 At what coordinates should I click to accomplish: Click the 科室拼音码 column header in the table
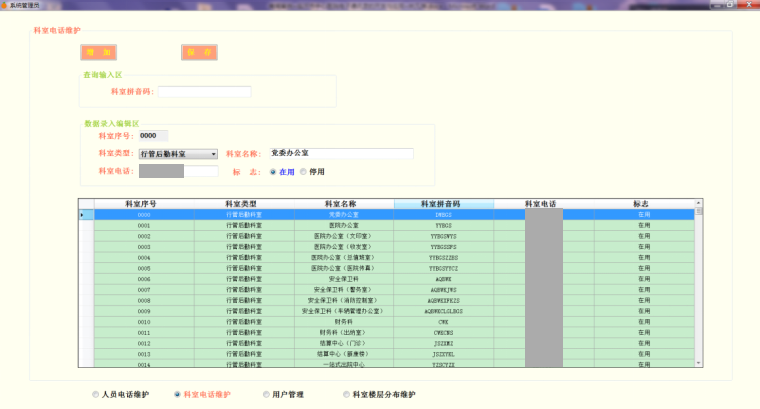(x=443, y=204)
